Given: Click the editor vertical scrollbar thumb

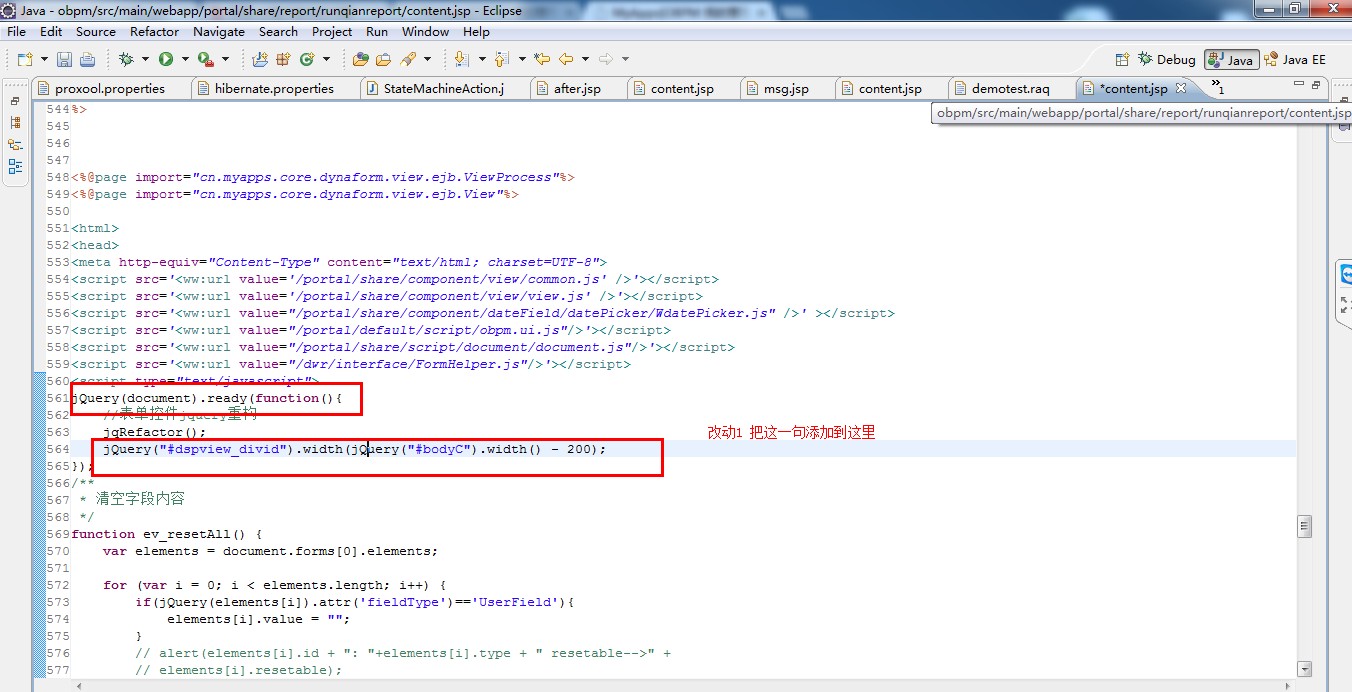Looking at the screenshot, I should tap(1303, 526).
